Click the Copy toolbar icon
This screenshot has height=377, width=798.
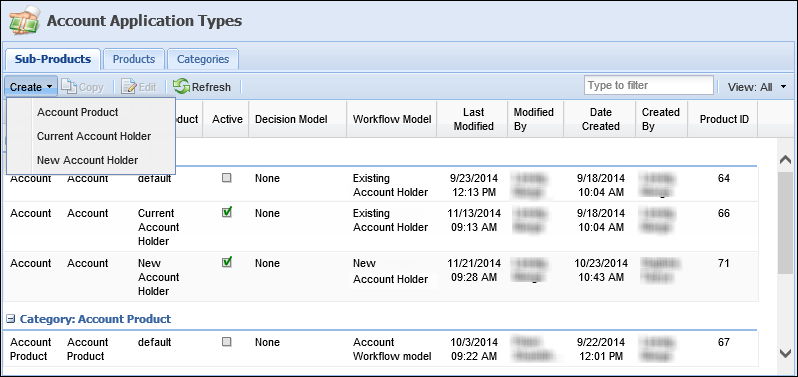(69, 87)
